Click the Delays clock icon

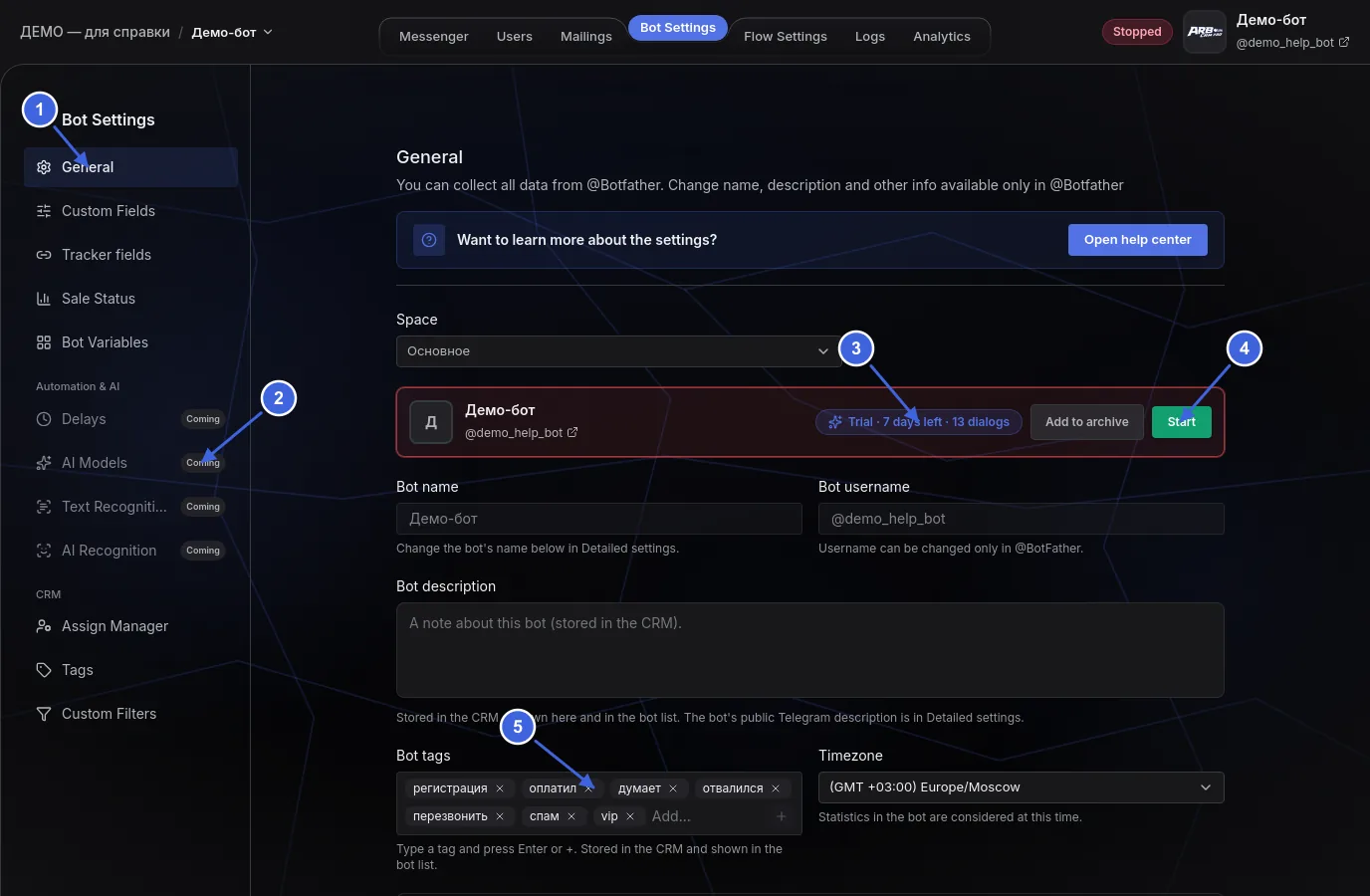pos(44,419)
